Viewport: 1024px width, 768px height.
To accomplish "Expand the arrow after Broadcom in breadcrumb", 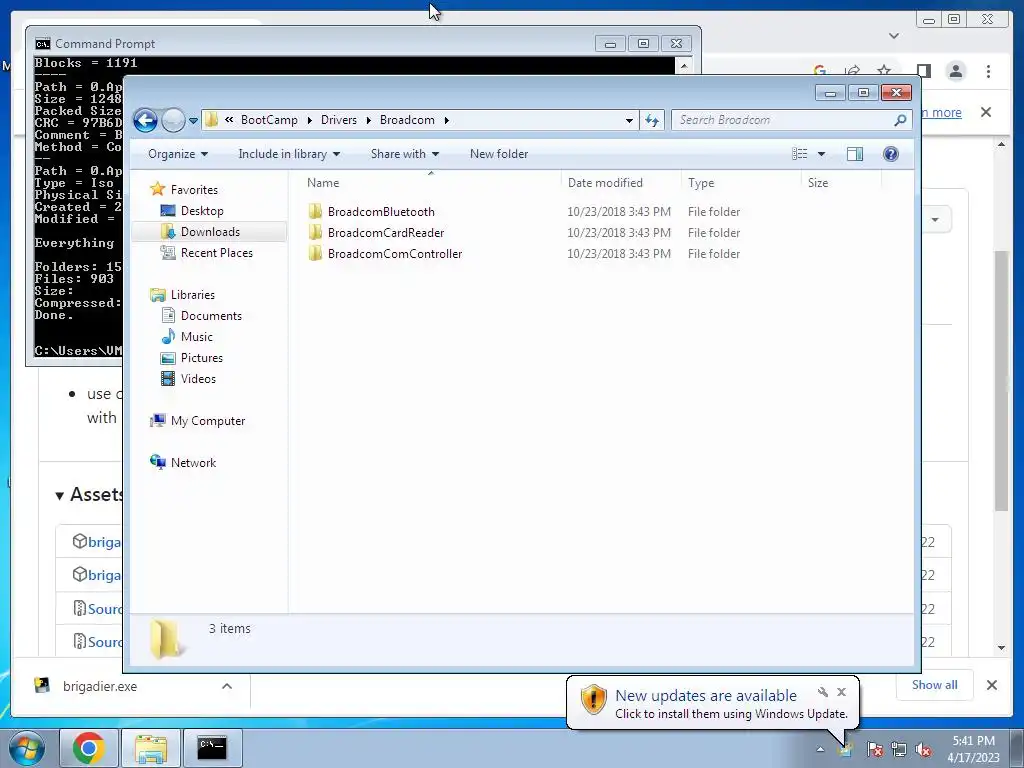I will coord(447,121).
